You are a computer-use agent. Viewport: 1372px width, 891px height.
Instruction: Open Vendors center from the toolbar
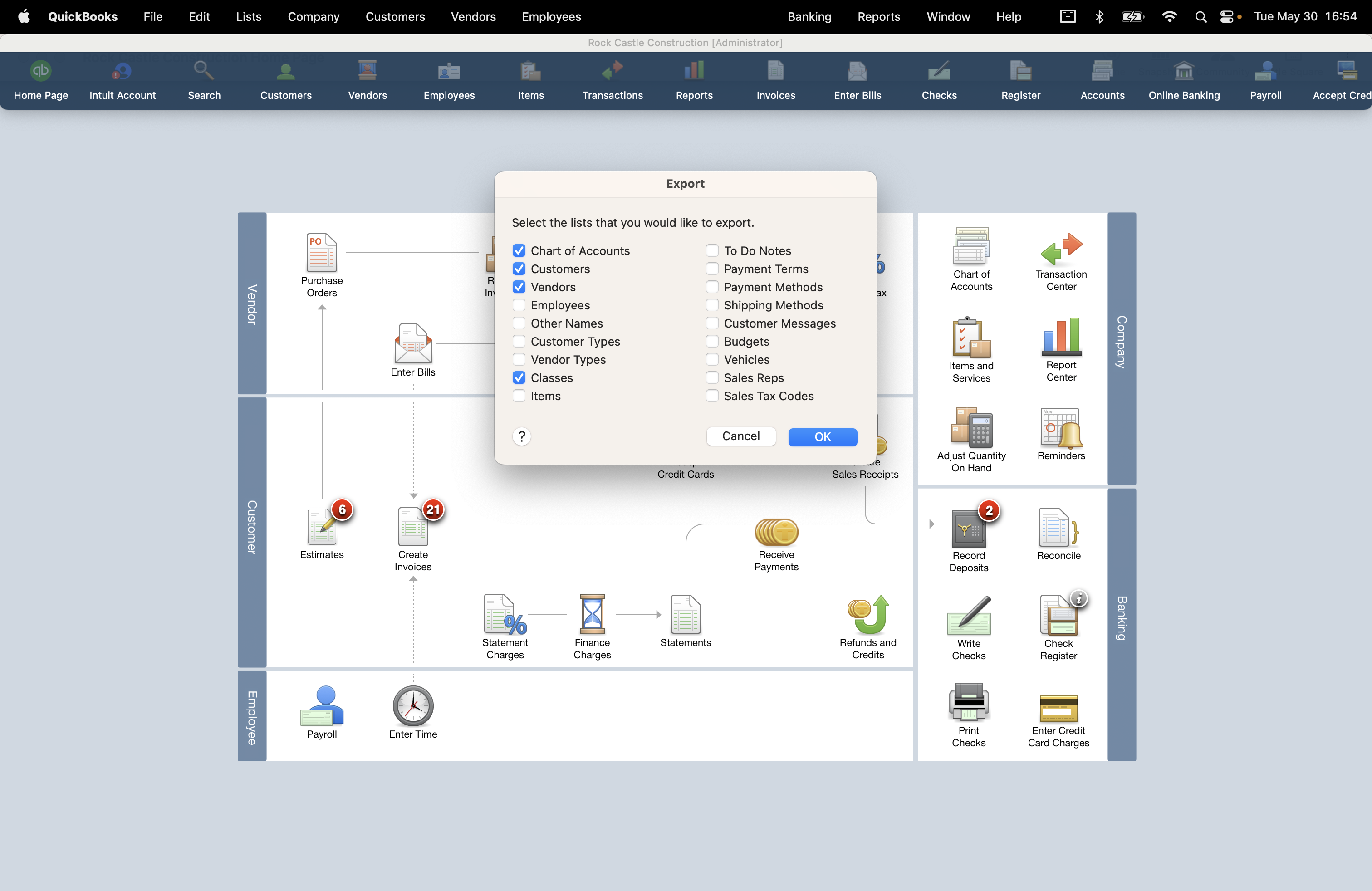pyautogui.click(x=367, y=81)
